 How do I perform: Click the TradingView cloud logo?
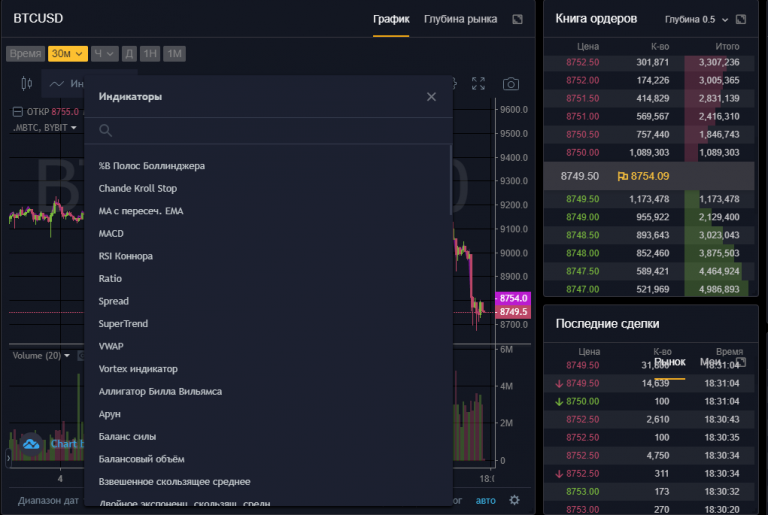tap(31, 443)
